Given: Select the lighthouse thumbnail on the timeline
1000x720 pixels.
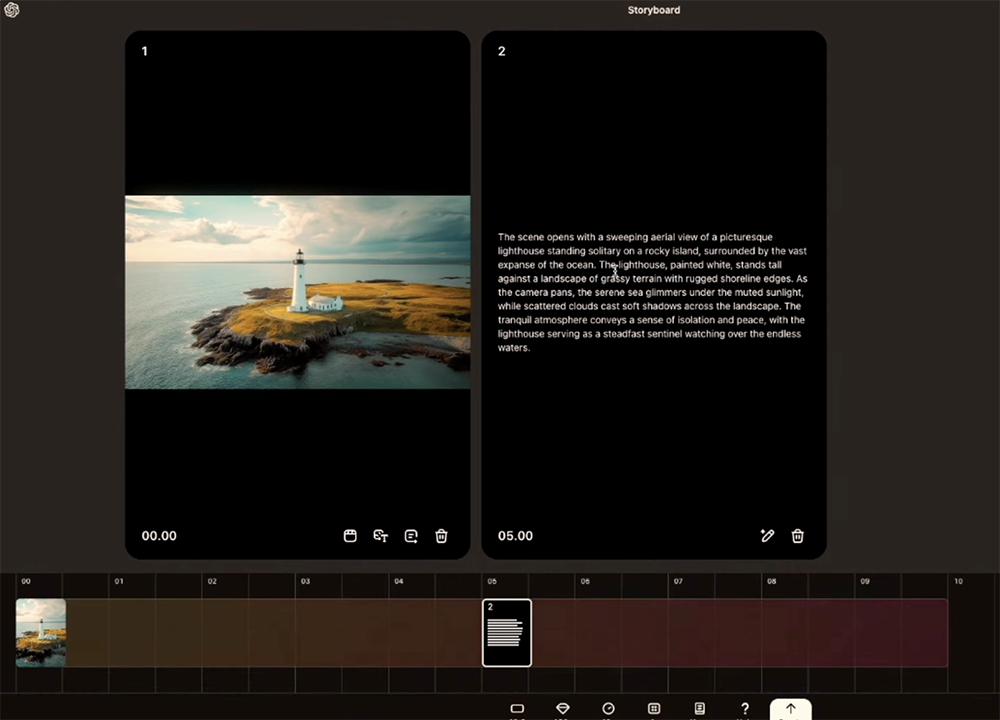Looking at the screenshot, I should click(x=41, y=632).
